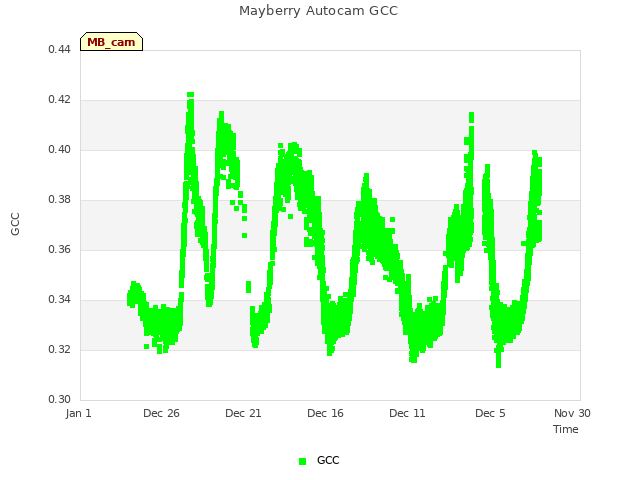Click the 0.40 y-axis value
640x480 pixels.
tap(59, 149)
